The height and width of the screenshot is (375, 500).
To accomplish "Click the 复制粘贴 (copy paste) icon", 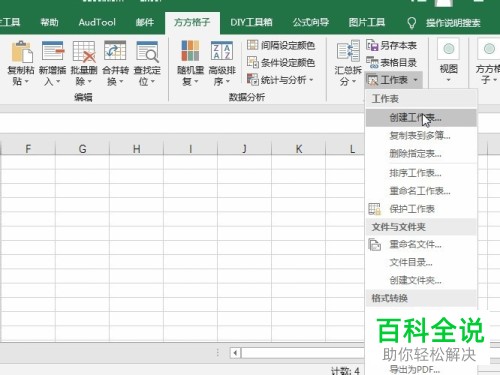I will (22, 52).
